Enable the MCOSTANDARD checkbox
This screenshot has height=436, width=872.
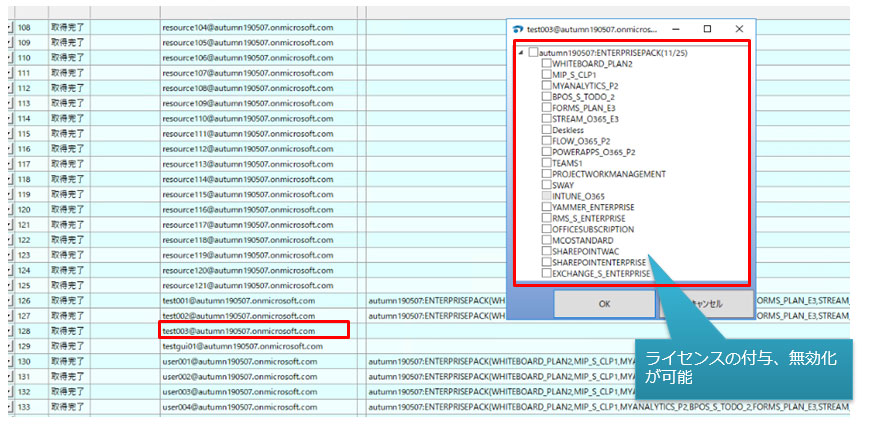(x=546, y=240)
